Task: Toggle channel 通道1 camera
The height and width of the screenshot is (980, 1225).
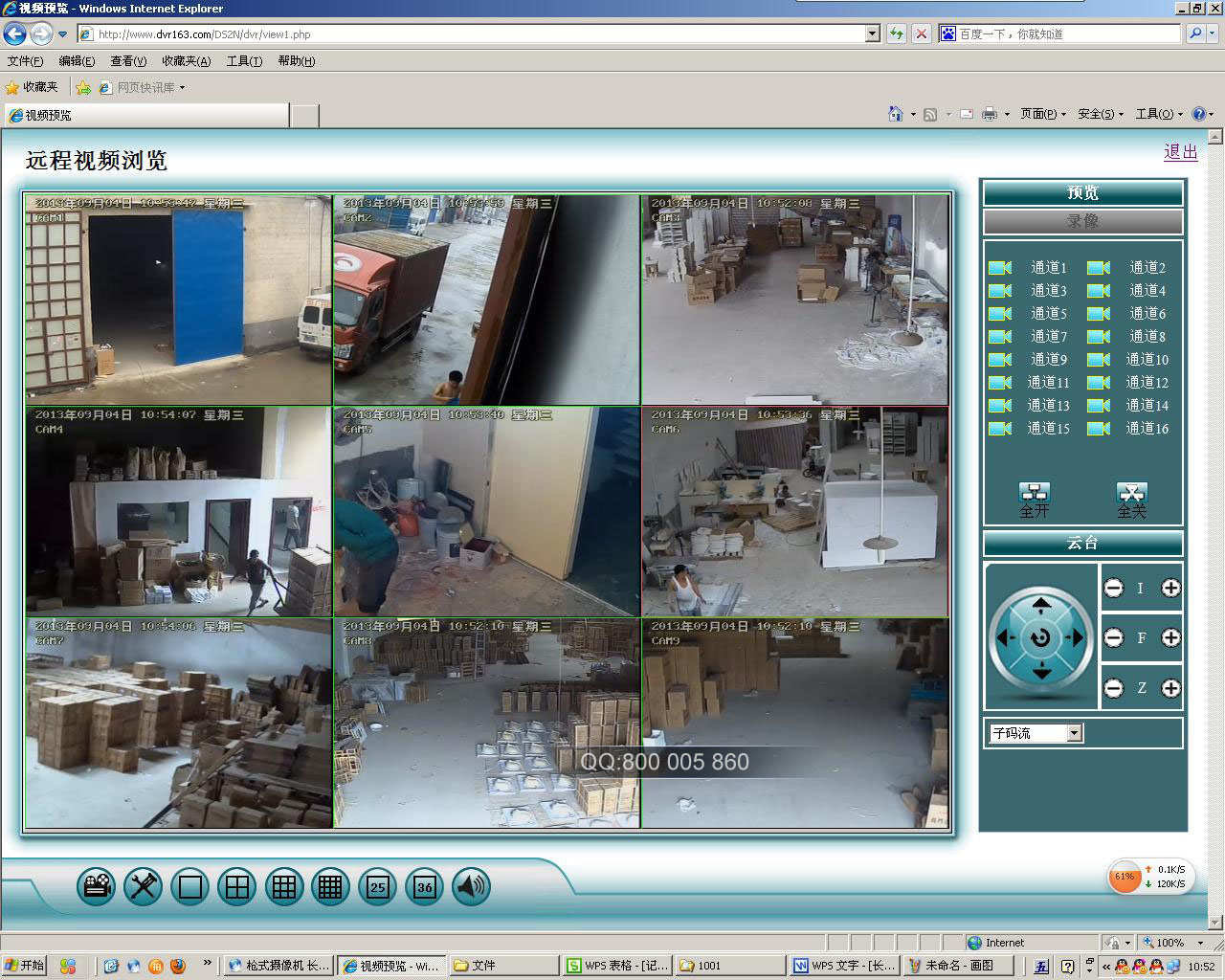Action: [x=1000, y=268]
